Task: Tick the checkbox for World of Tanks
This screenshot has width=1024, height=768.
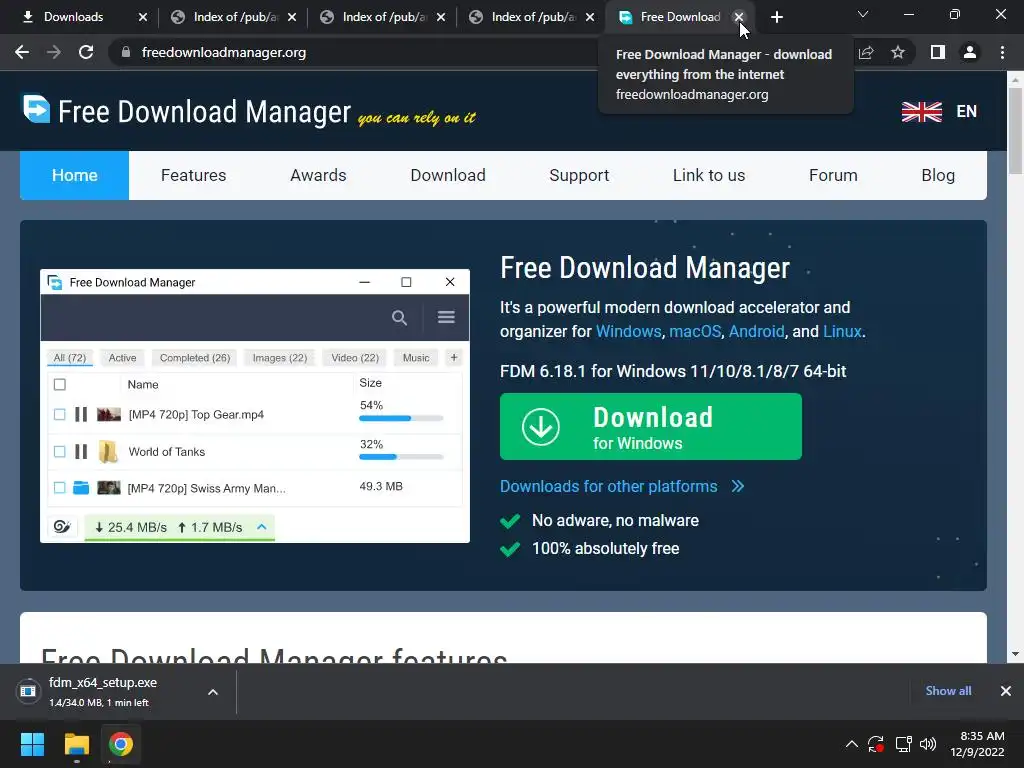Action: [59, 451]
